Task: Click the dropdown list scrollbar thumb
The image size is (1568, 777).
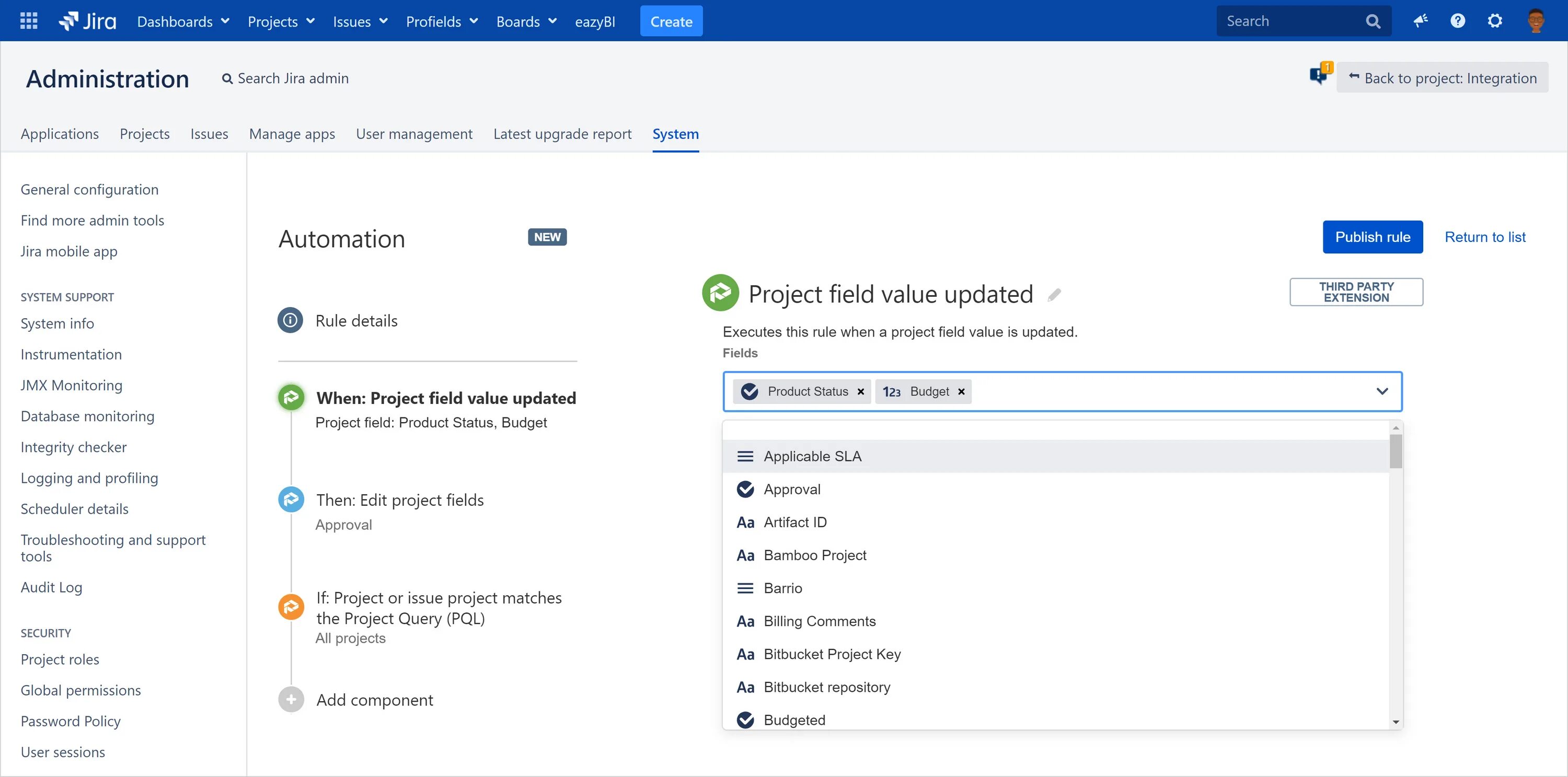Action: 1396,451
